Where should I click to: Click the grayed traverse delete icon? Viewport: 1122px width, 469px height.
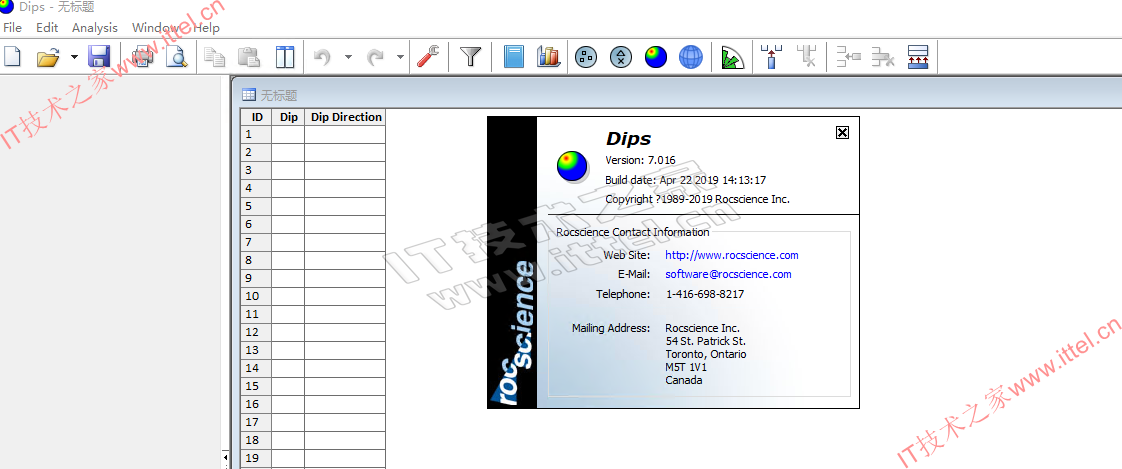click(807, 57)
